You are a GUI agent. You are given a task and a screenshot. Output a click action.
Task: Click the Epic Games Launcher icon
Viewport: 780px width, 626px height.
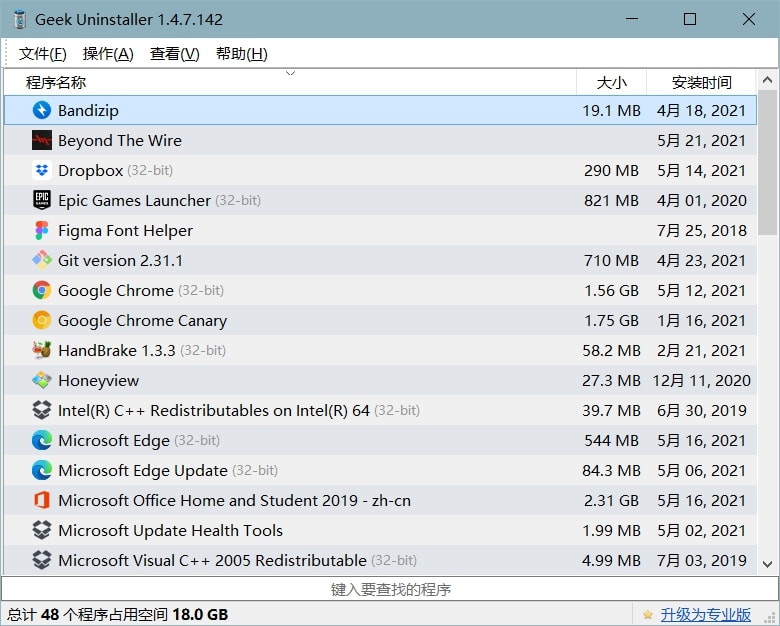click(42, 200)
